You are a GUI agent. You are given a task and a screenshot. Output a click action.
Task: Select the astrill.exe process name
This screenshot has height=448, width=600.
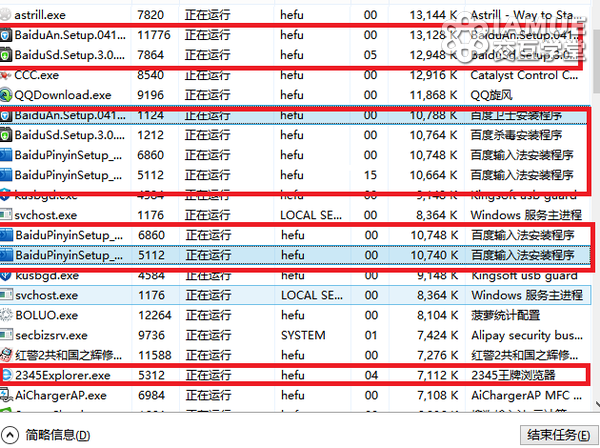(x=40, y=15)
